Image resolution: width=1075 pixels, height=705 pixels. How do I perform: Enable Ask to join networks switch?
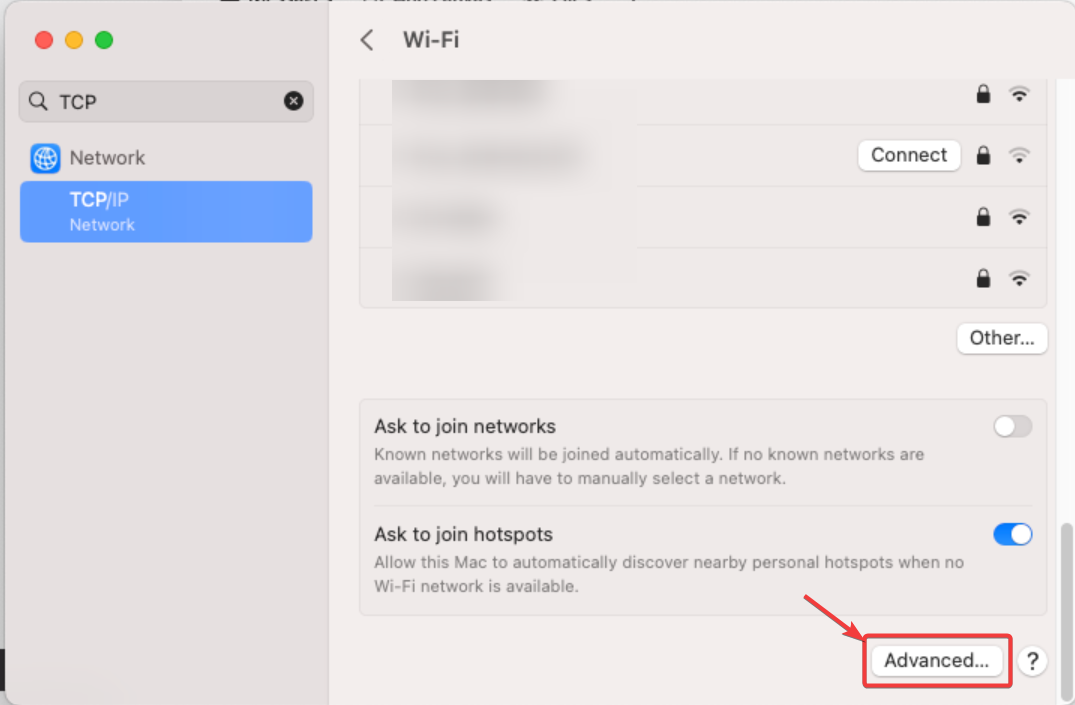tap(1013, 427)
